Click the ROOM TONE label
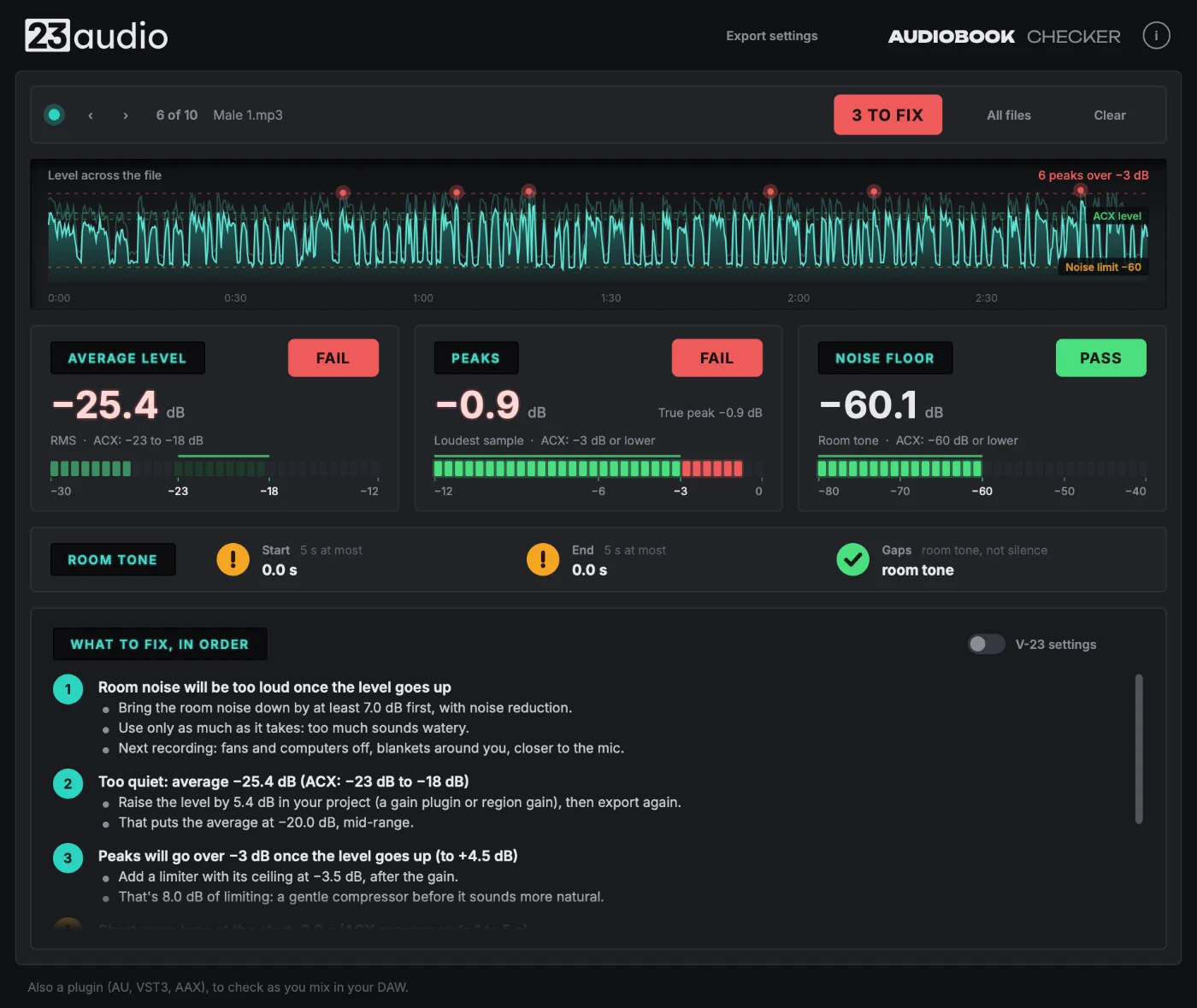Image resolution: width=1197 pixels, height=1008 pixels. point(113,560)
